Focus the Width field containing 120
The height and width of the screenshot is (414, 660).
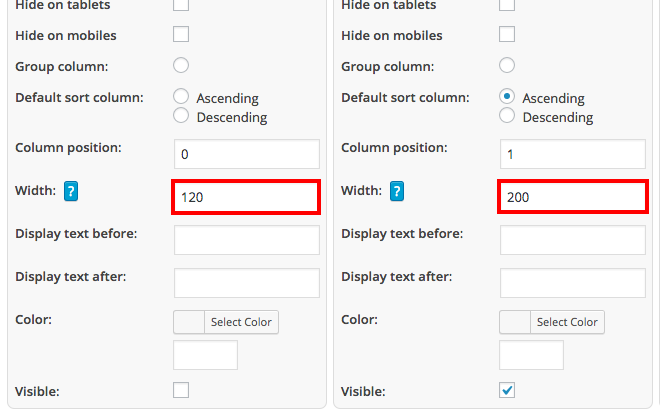[x=246, y=197]
